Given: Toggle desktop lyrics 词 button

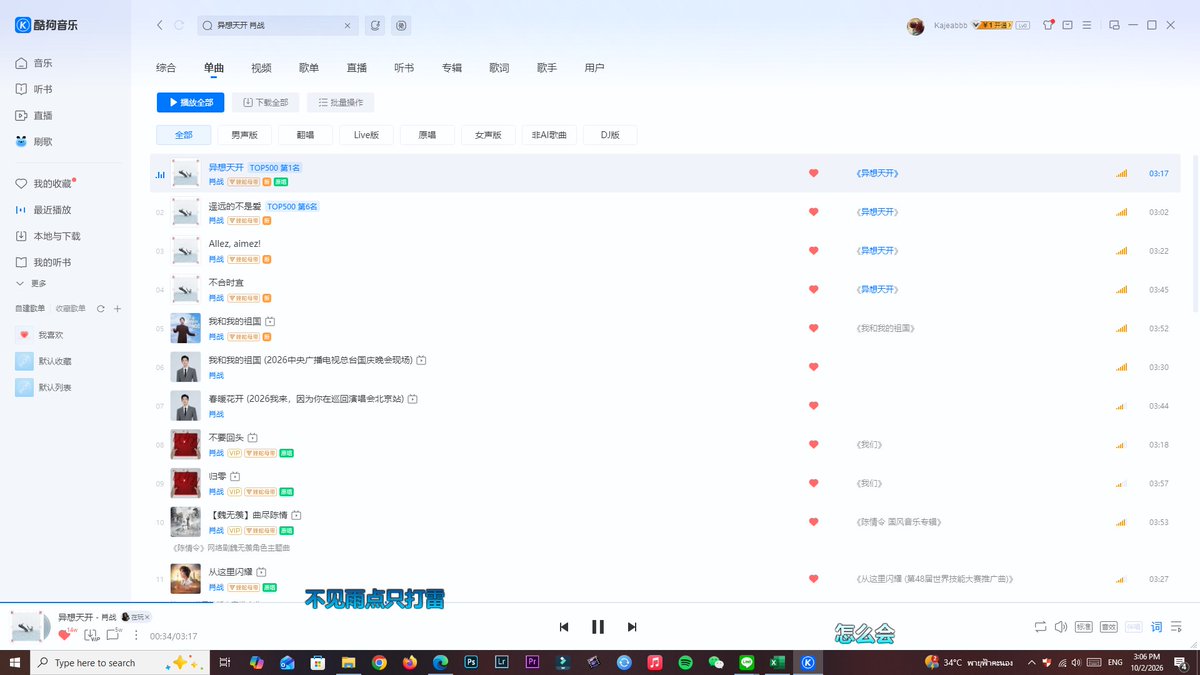Looking at the screenshot, I should 1157,627.
